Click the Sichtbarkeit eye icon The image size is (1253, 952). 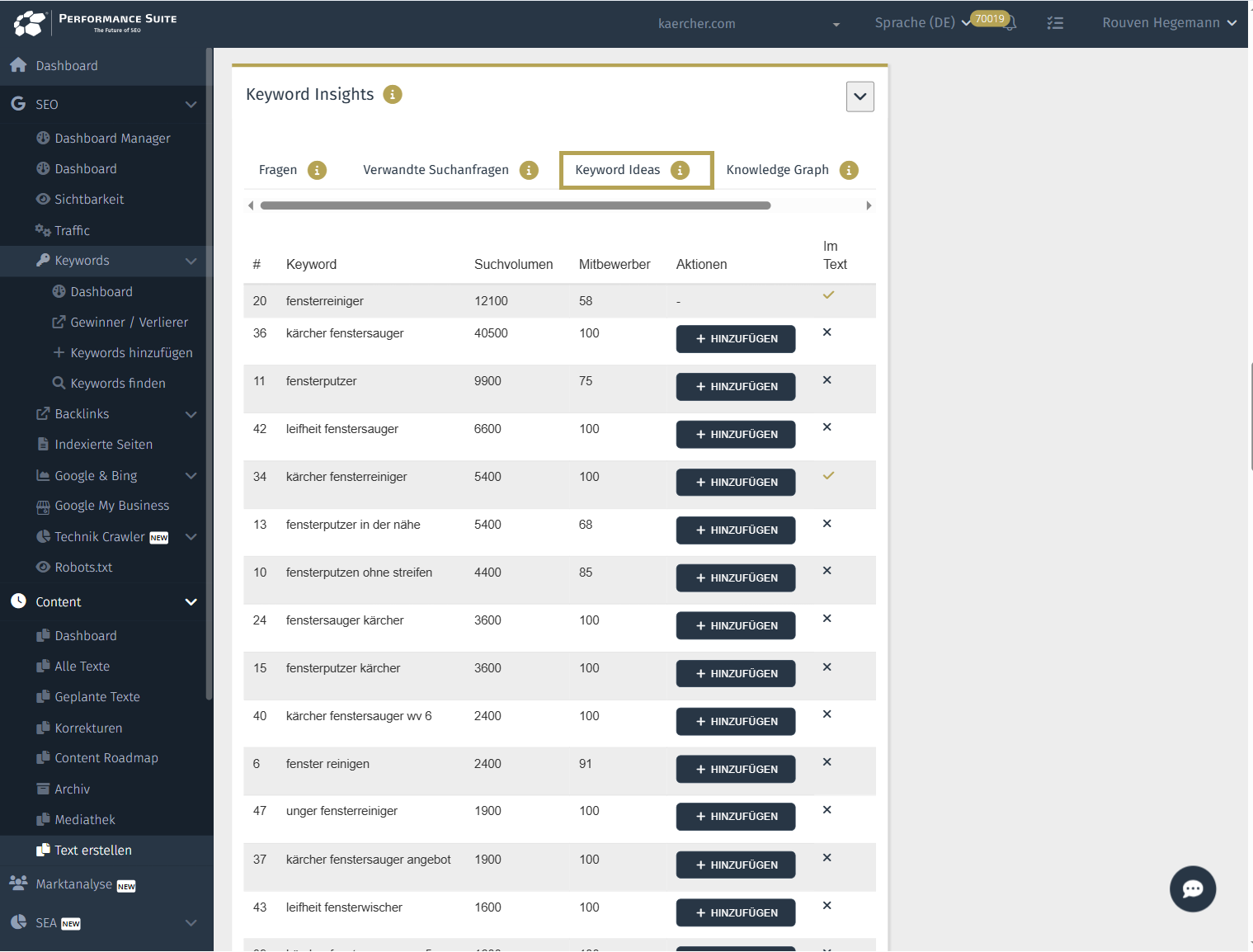(x=43, y=199)
